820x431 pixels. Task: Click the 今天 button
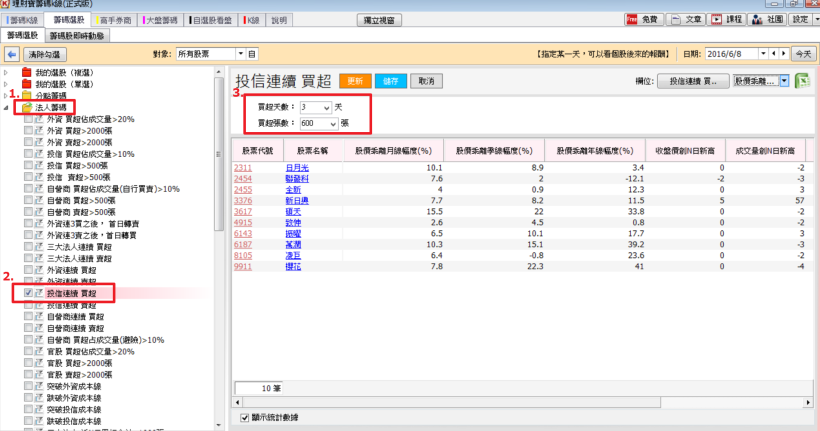803,53
